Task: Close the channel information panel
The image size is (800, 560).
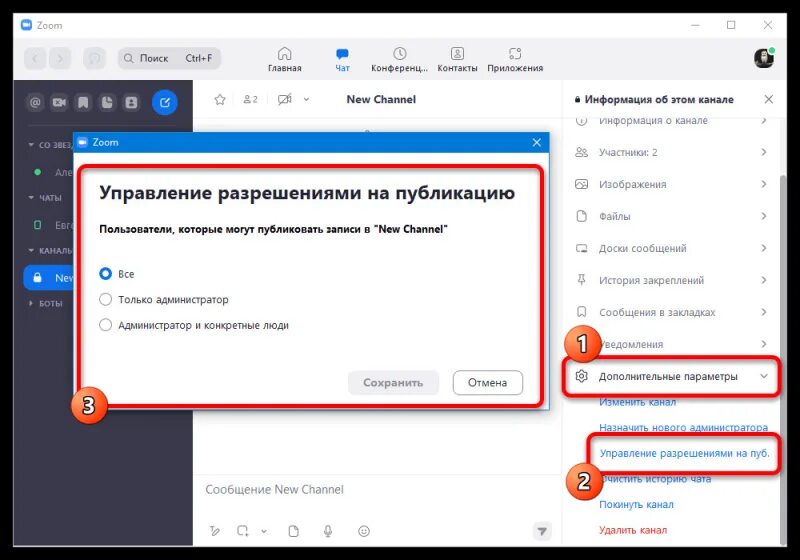Action: pyautogui.click(x=768, y=99)
